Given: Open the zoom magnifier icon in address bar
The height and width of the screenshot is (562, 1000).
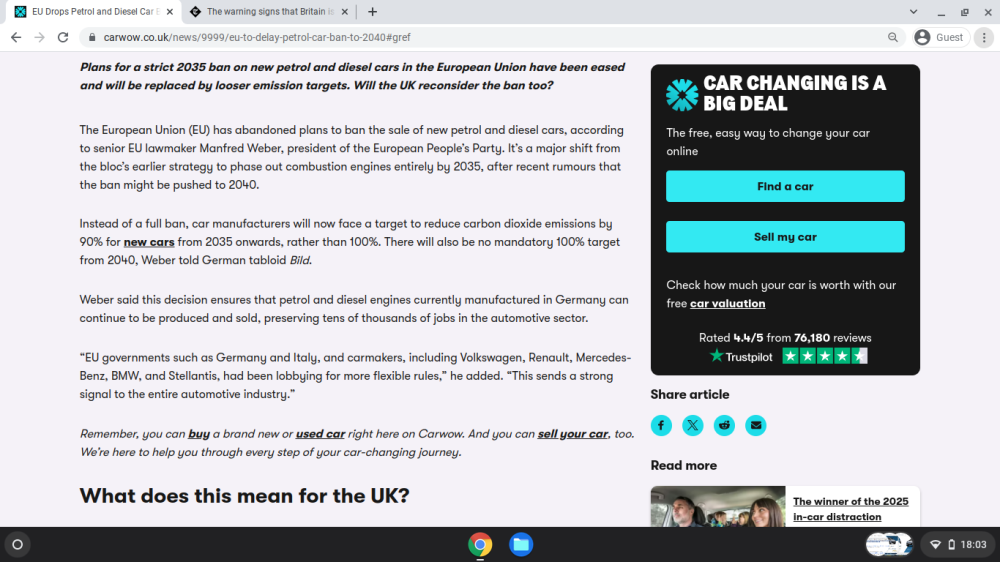Looking at the screenshot, I should tap(893, 38).
